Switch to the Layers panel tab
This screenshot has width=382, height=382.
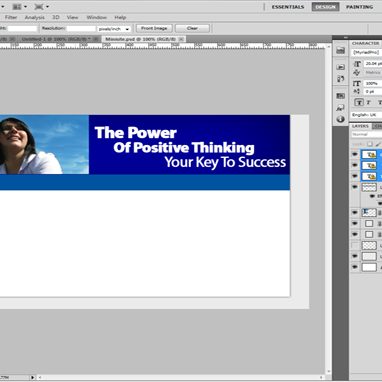click(360, 126)
